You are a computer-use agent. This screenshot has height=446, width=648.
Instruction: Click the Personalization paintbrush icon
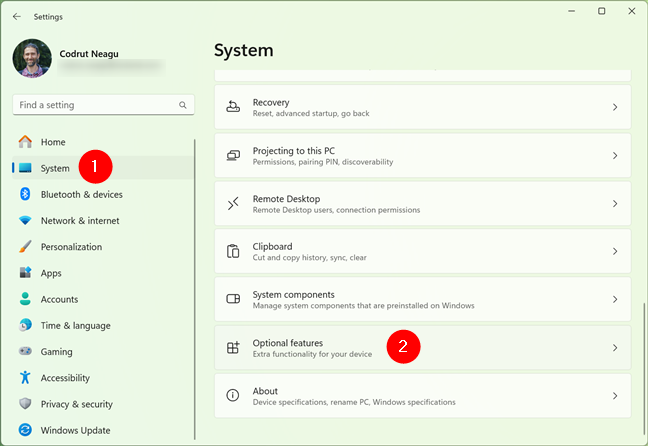tap(25, 246)
